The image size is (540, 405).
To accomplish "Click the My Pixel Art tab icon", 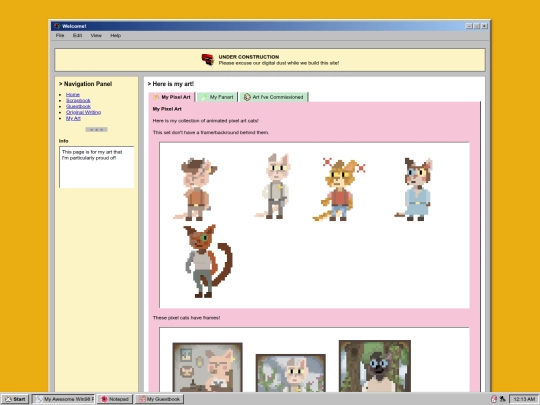I will (156, 97).
